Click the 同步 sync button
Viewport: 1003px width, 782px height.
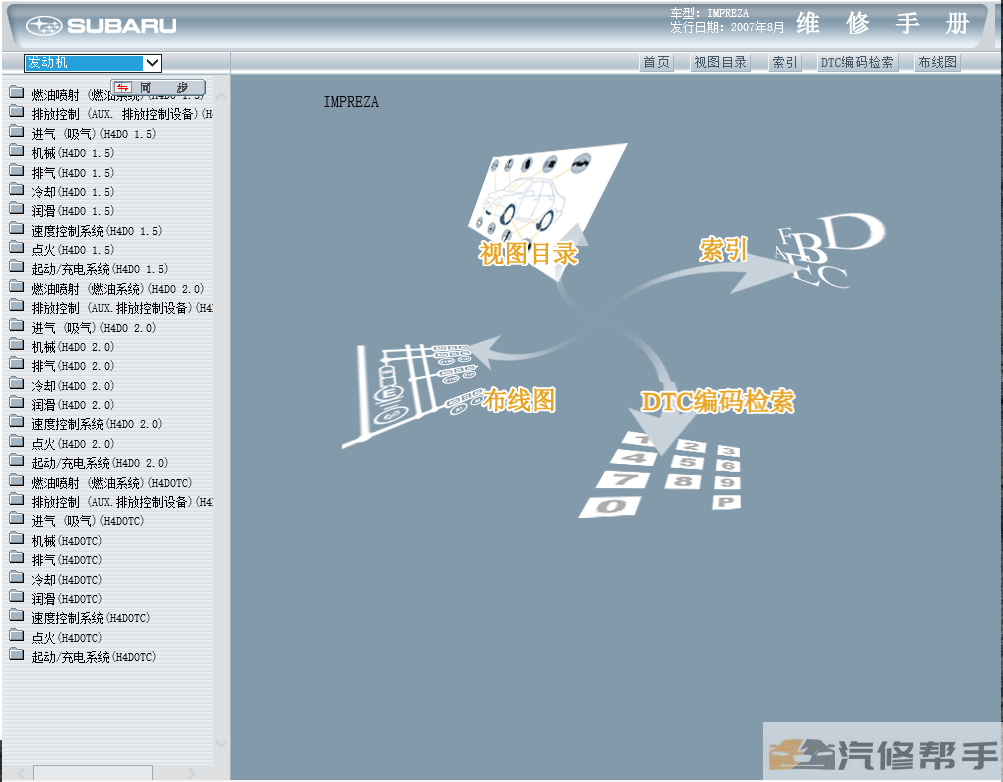[x=159, y=88]
